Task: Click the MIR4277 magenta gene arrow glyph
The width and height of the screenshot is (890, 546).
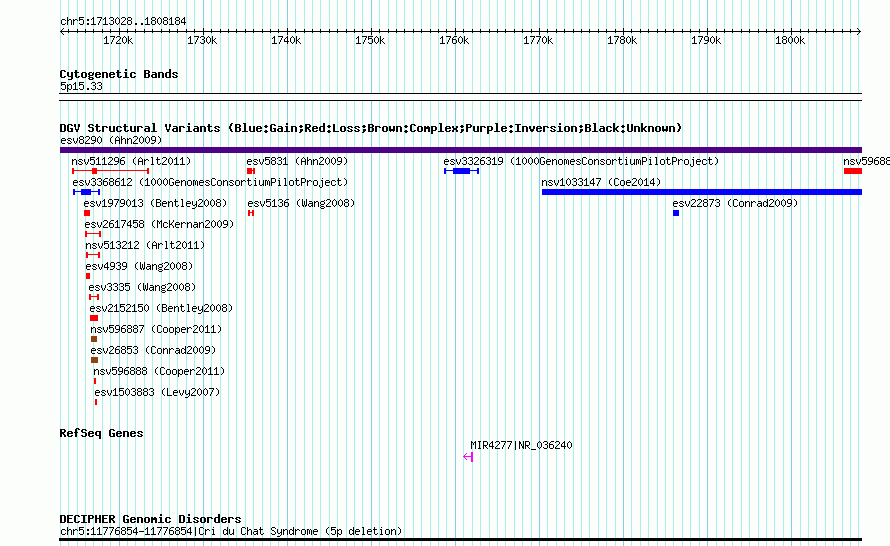Action: pos(468,457)
